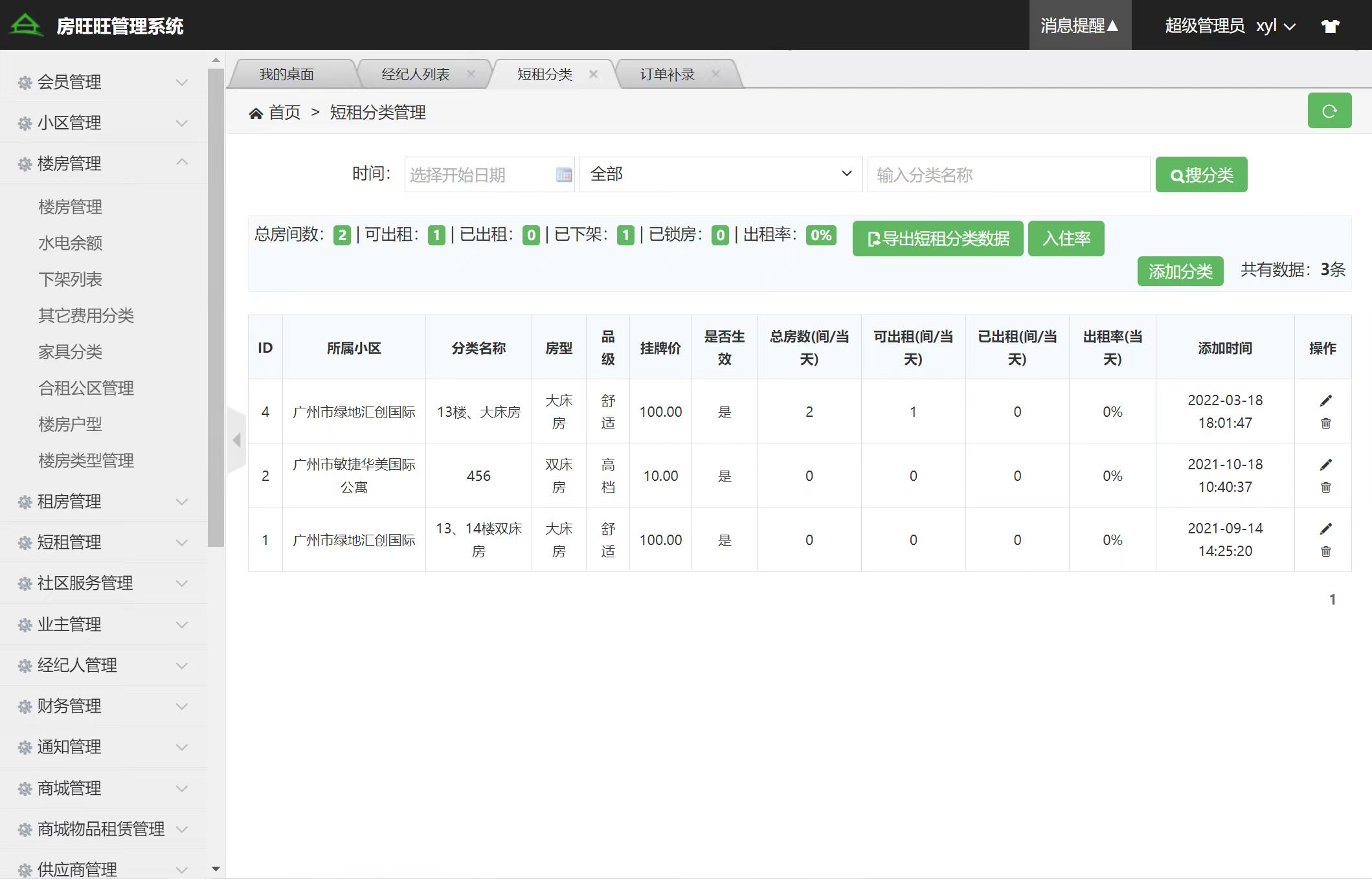Expand the 租房管理 menu
This screenshot has width=1372, height=879.
pyautogui.click(x=104, y=502)
